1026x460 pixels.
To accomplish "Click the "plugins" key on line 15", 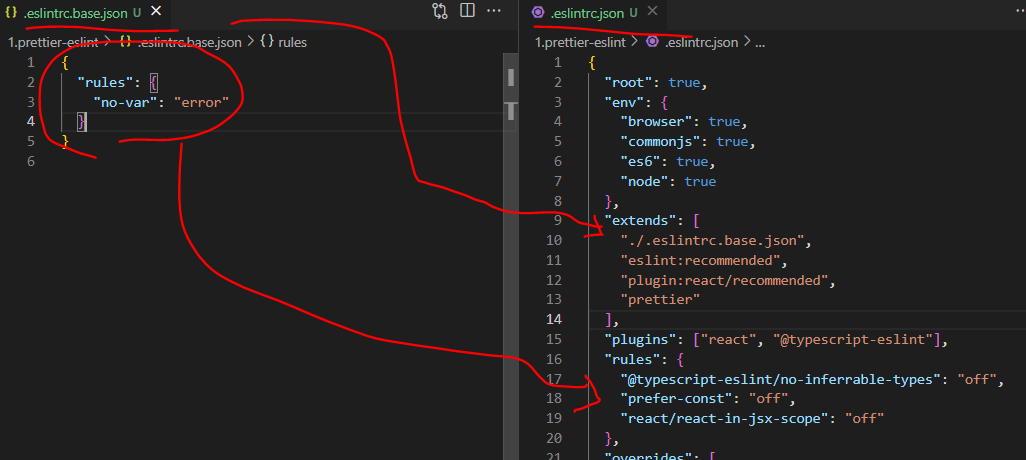I will tap(640, 340).
